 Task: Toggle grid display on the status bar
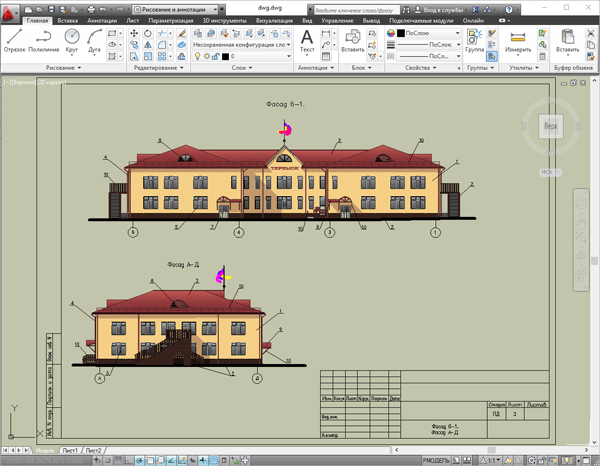[x=118, y=461]
